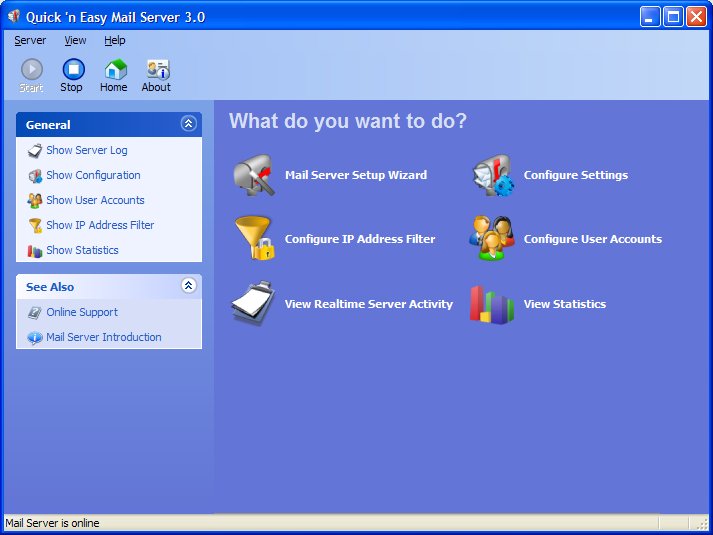Image resolution: width=713 pixels, height=535 pixels.
Task: Click the Configure User Accounts people icon
Action: [x=492, y=238]
